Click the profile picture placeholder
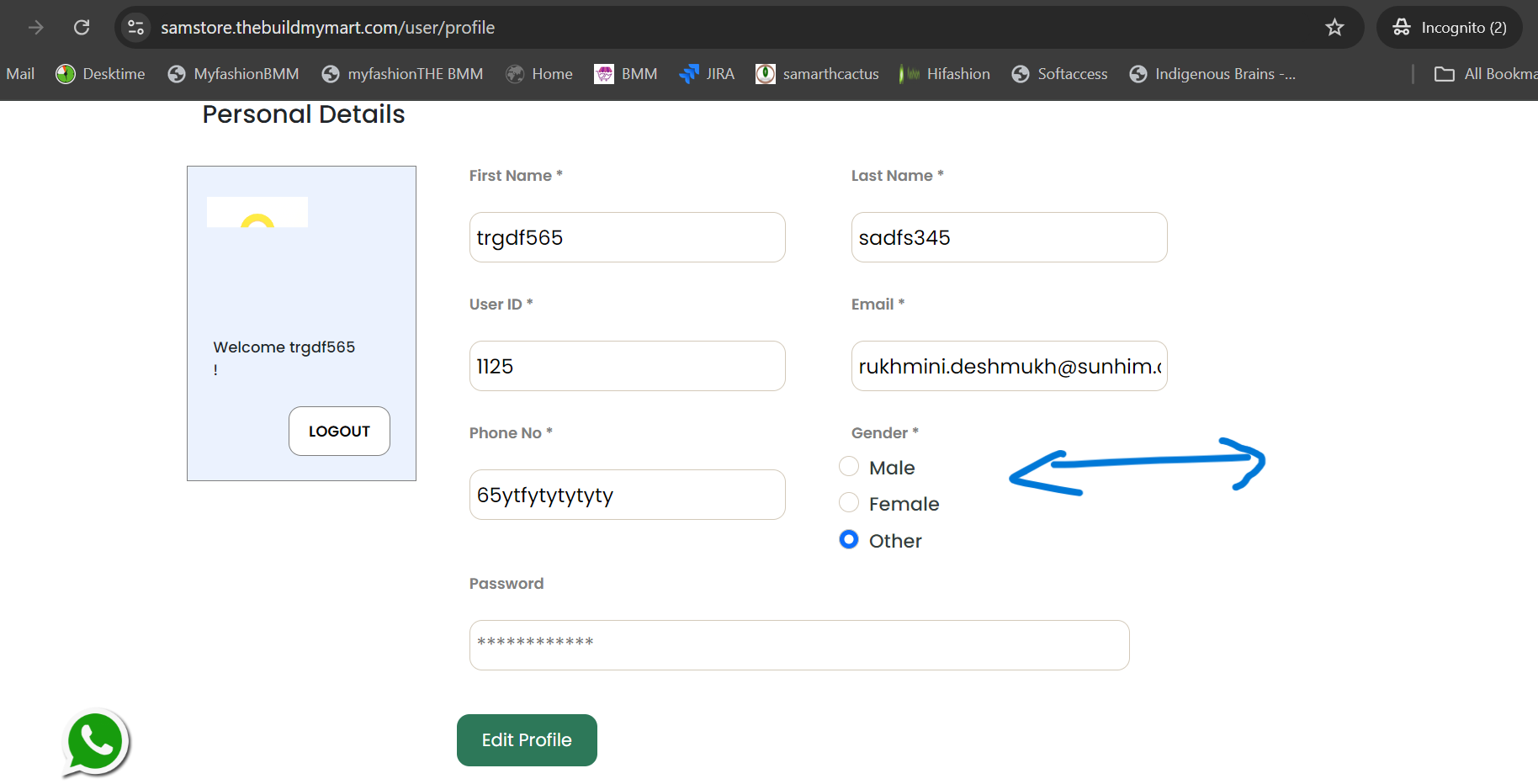The width and height of the screenshot is (1538, 784). click(x=257, y=212)
